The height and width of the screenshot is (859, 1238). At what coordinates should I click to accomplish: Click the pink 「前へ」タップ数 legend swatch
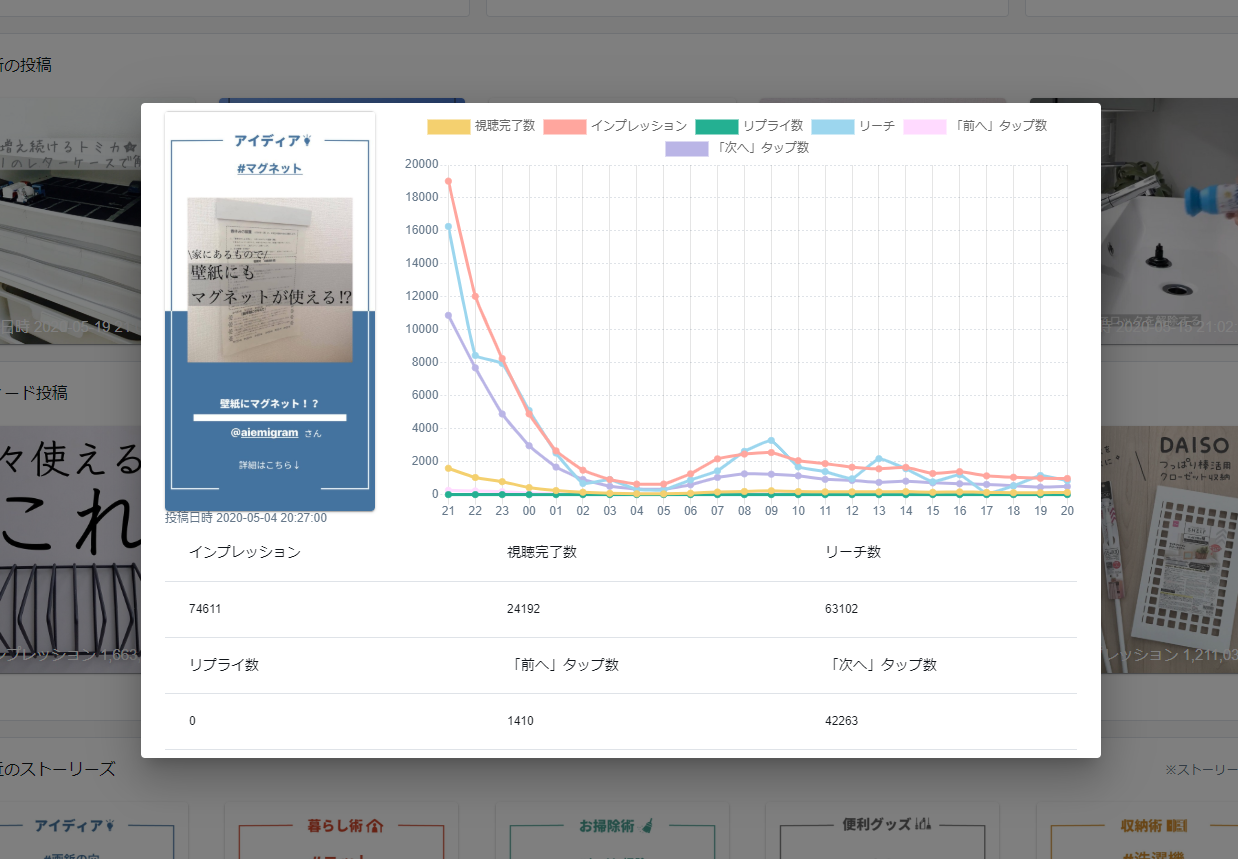pos(924,127)
